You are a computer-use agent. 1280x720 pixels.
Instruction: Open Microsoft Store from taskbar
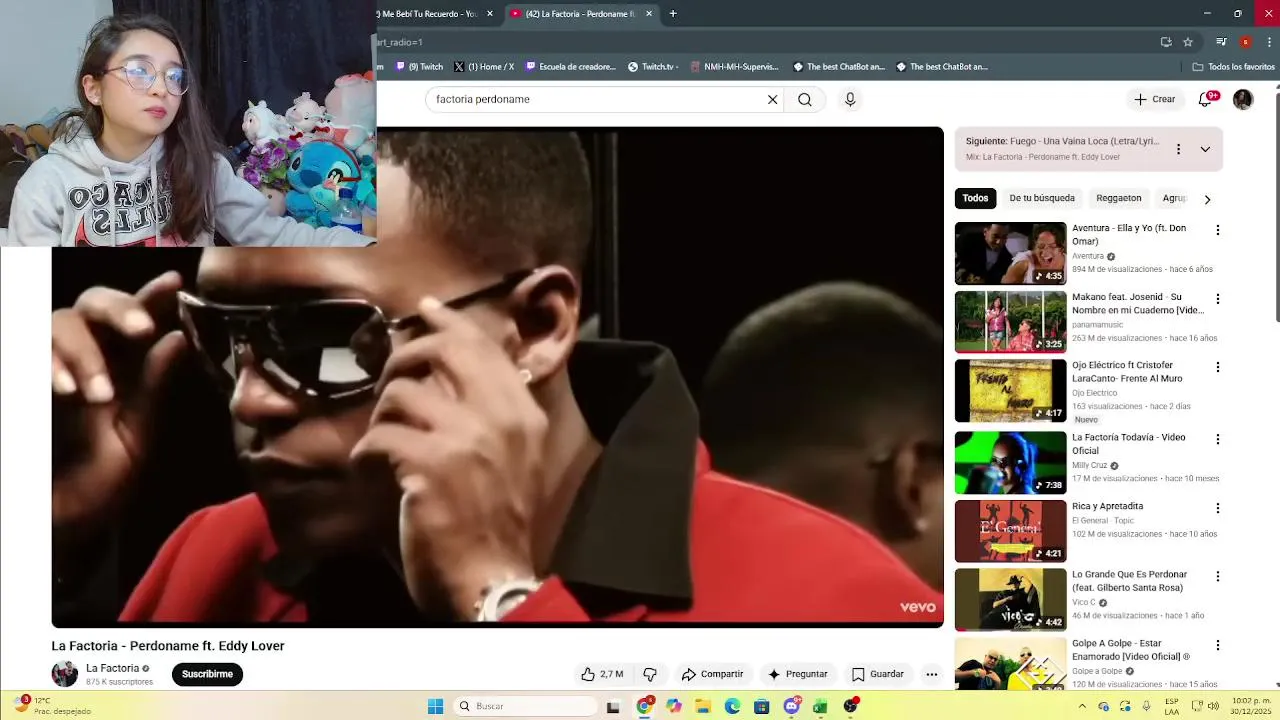761,706
